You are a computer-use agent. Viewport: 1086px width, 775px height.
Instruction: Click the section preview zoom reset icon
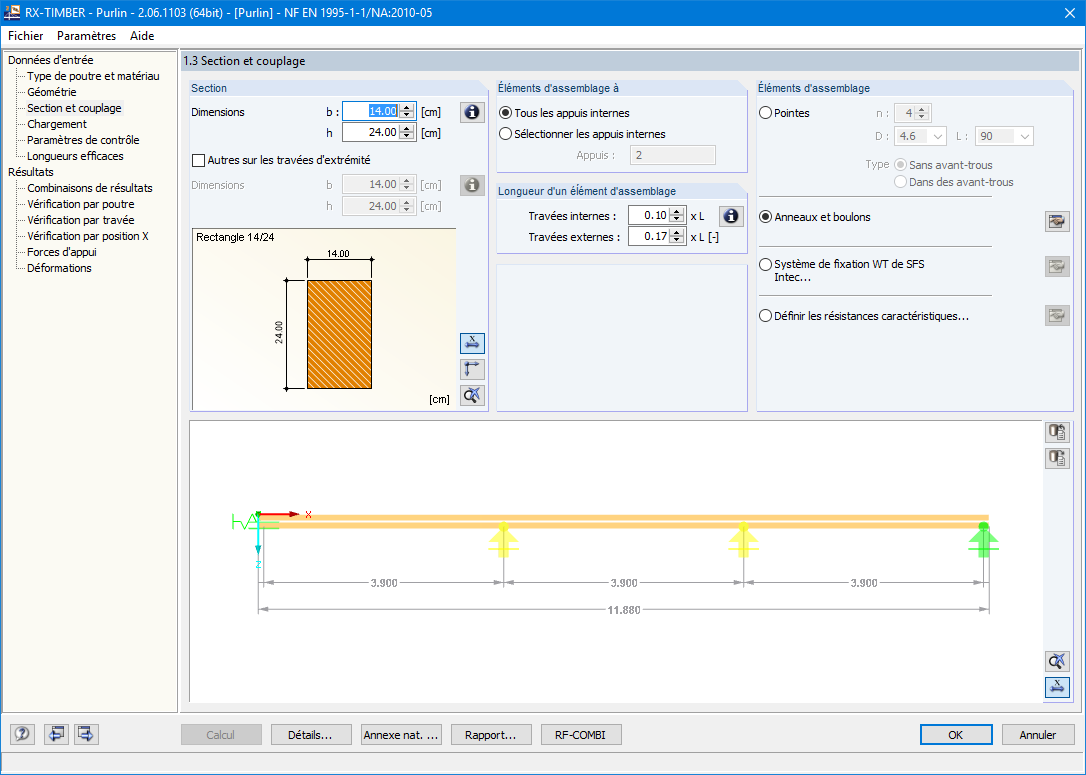[472, 395]
